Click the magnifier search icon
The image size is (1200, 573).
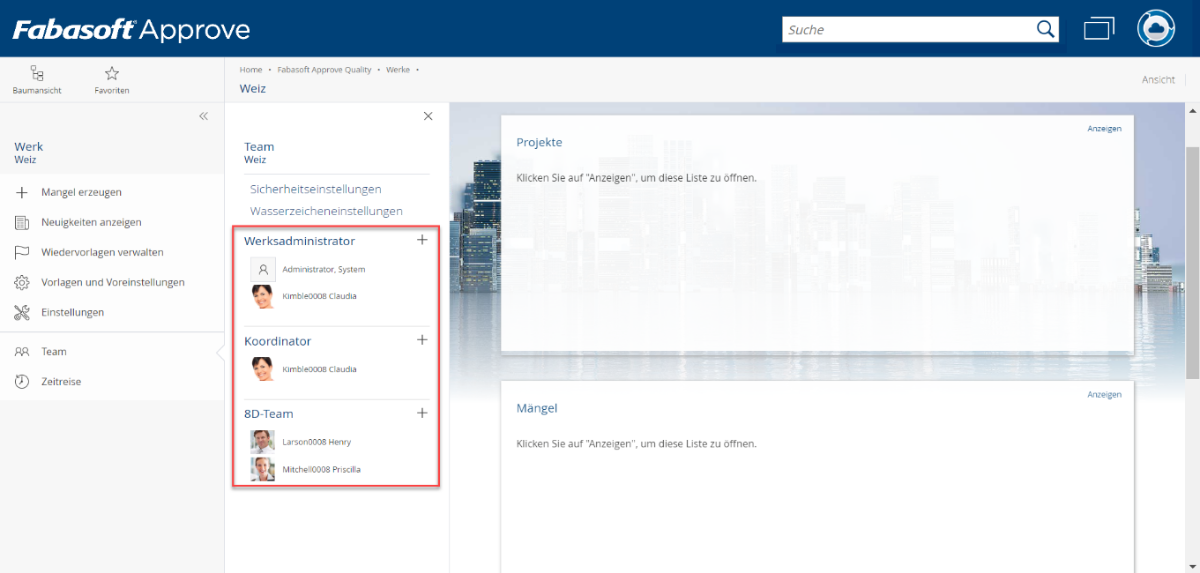[1045, 29]
